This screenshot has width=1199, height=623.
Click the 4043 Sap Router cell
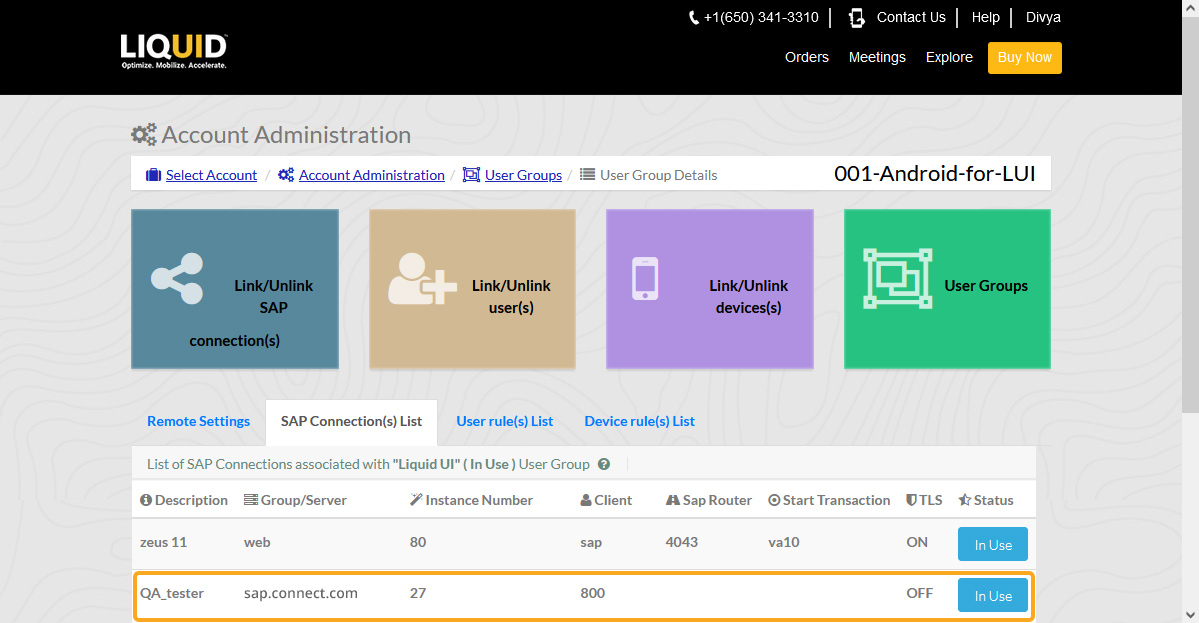click(x=681, y=542)
